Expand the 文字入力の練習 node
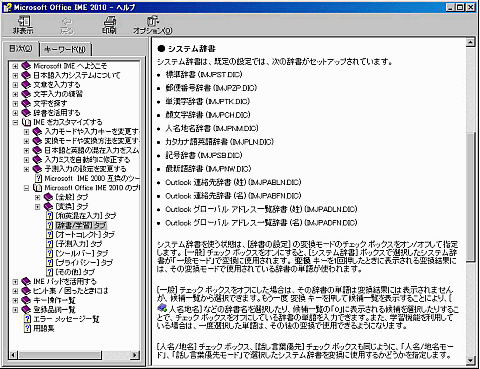This screenshot has width=480, height=369. pyautogui.click(x=15, y=94)
